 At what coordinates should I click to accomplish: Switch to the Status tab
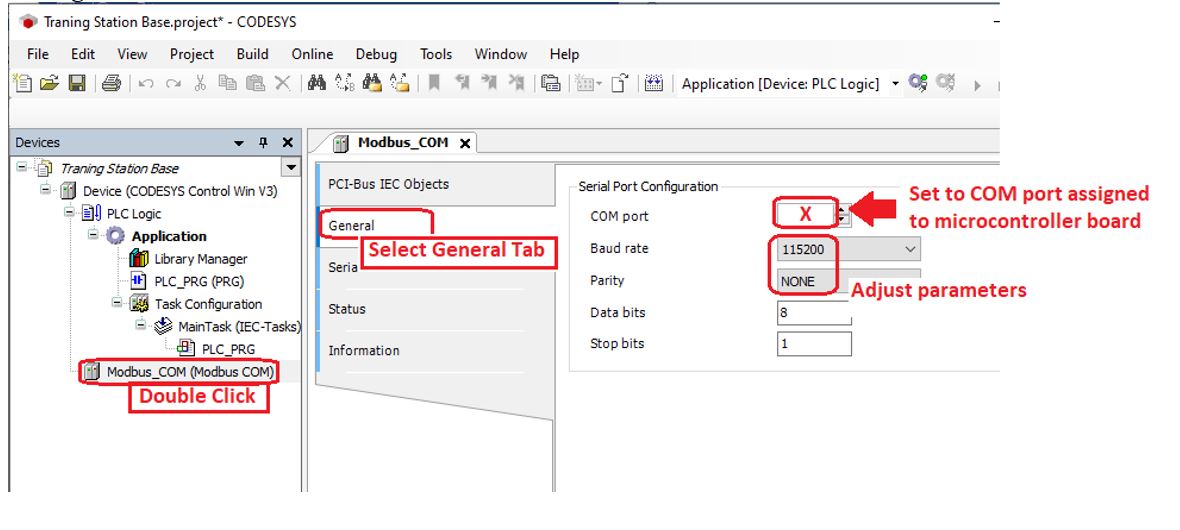pos(347,309)
